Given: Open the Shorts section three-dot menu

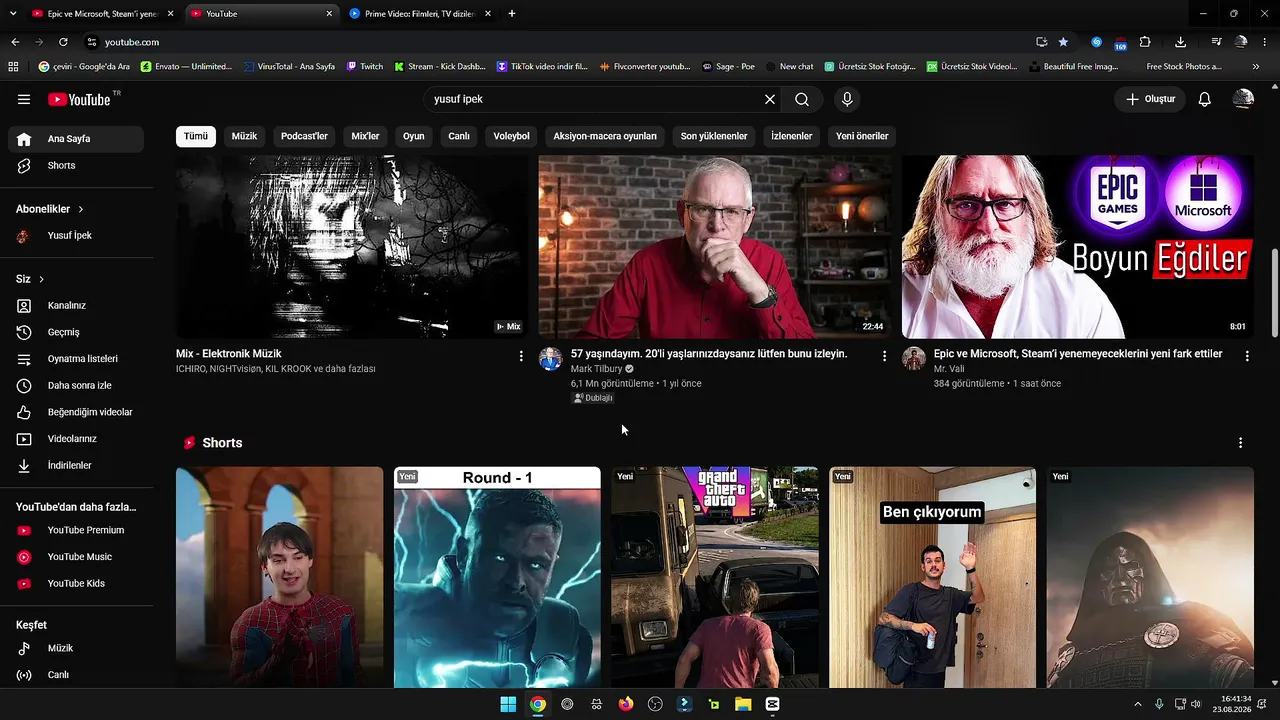Looking at the screenshot, I should [x=1241, y=443].
